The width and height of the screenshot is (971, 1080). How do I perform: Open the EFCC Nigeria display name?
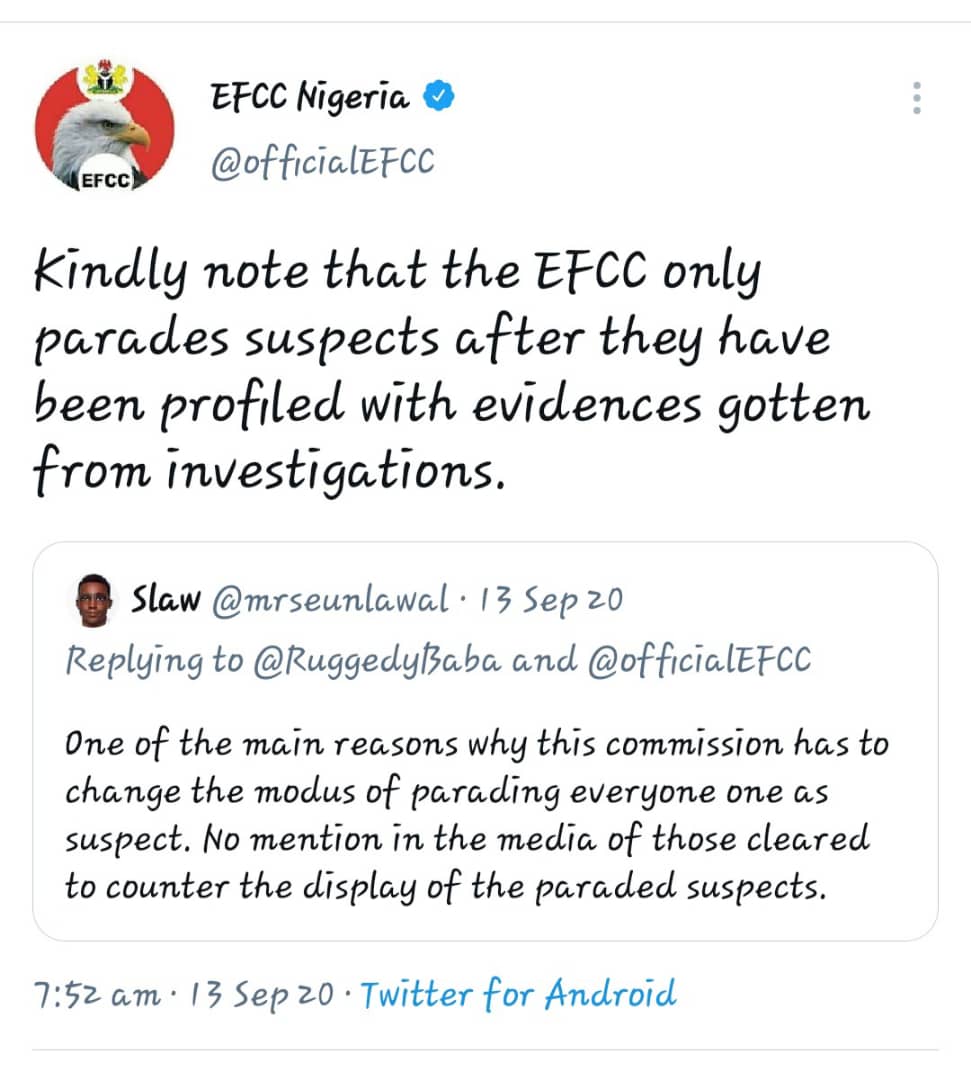pyautogui.click(x=310, y=98)
